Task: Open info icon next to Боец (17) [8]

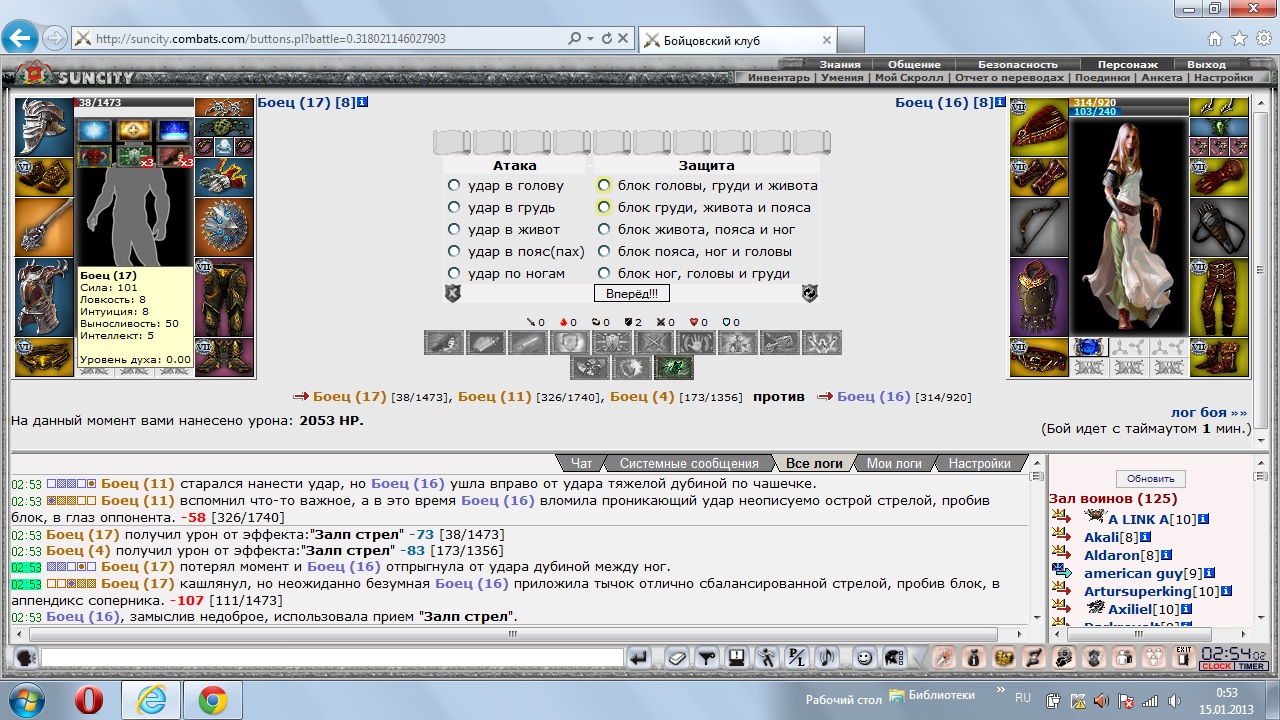Action: pos(362,102)
